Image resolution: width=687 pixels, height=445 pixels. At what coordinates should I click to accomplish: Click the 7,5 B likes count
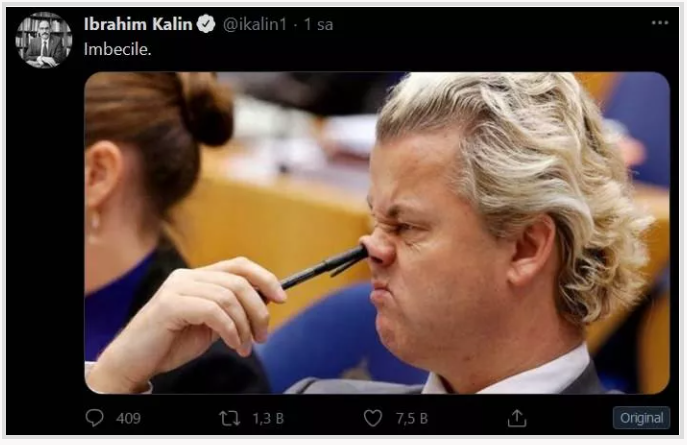412,419
